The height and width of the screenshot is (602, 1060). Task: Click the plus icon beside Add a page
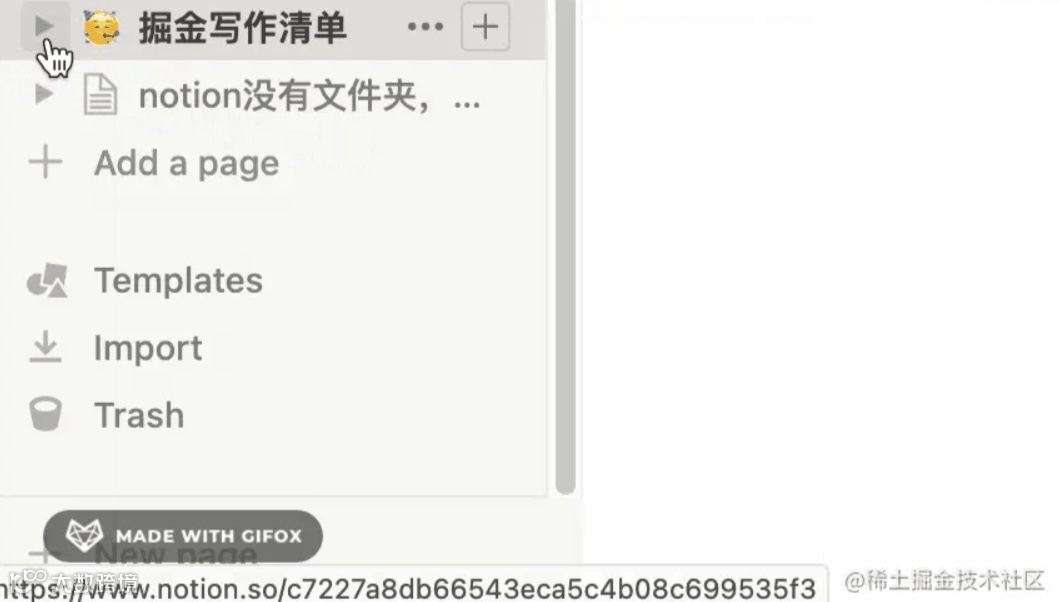click(45, 162)
